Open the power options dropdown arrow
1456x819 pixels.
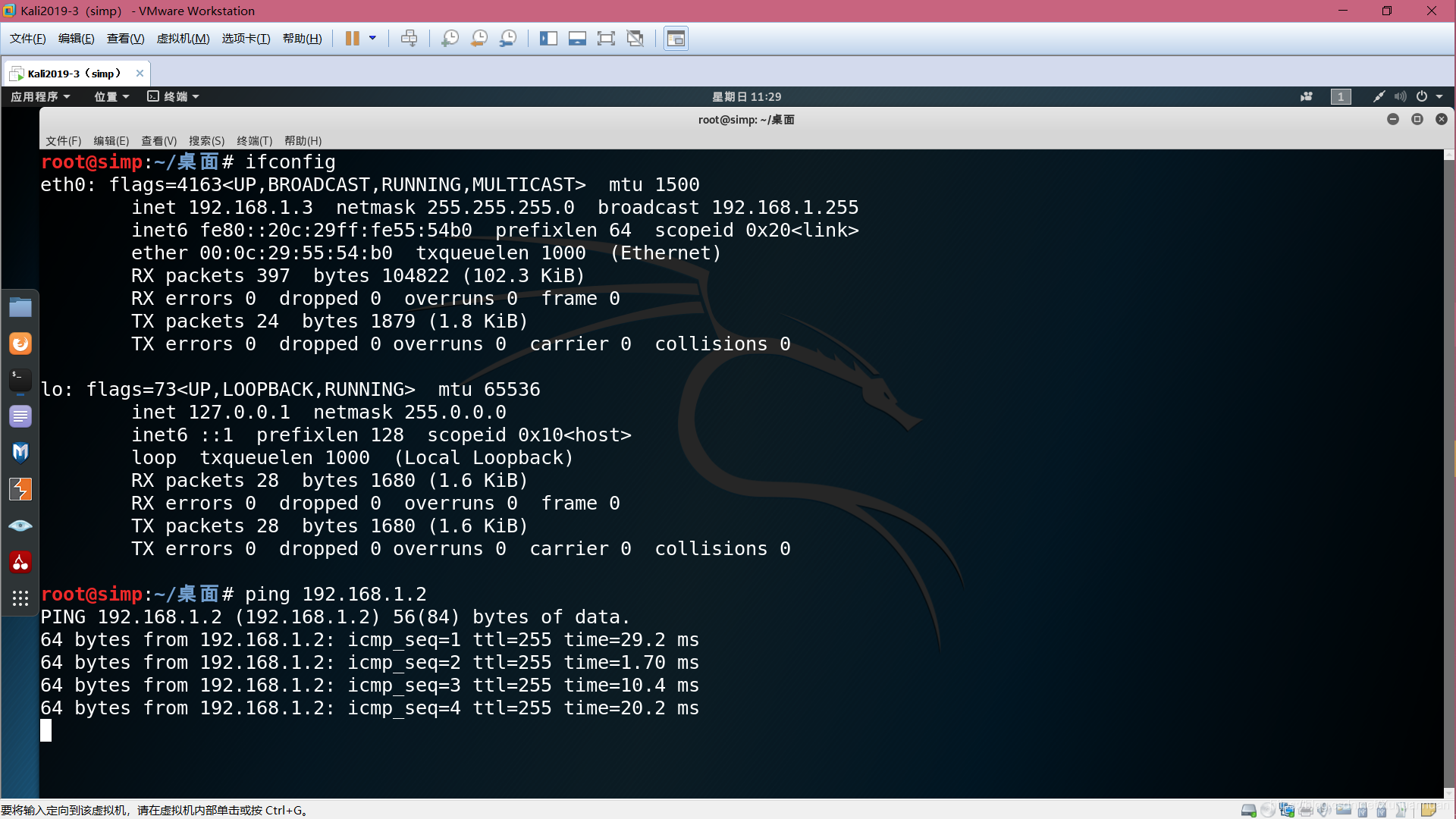tap(372, 39)
